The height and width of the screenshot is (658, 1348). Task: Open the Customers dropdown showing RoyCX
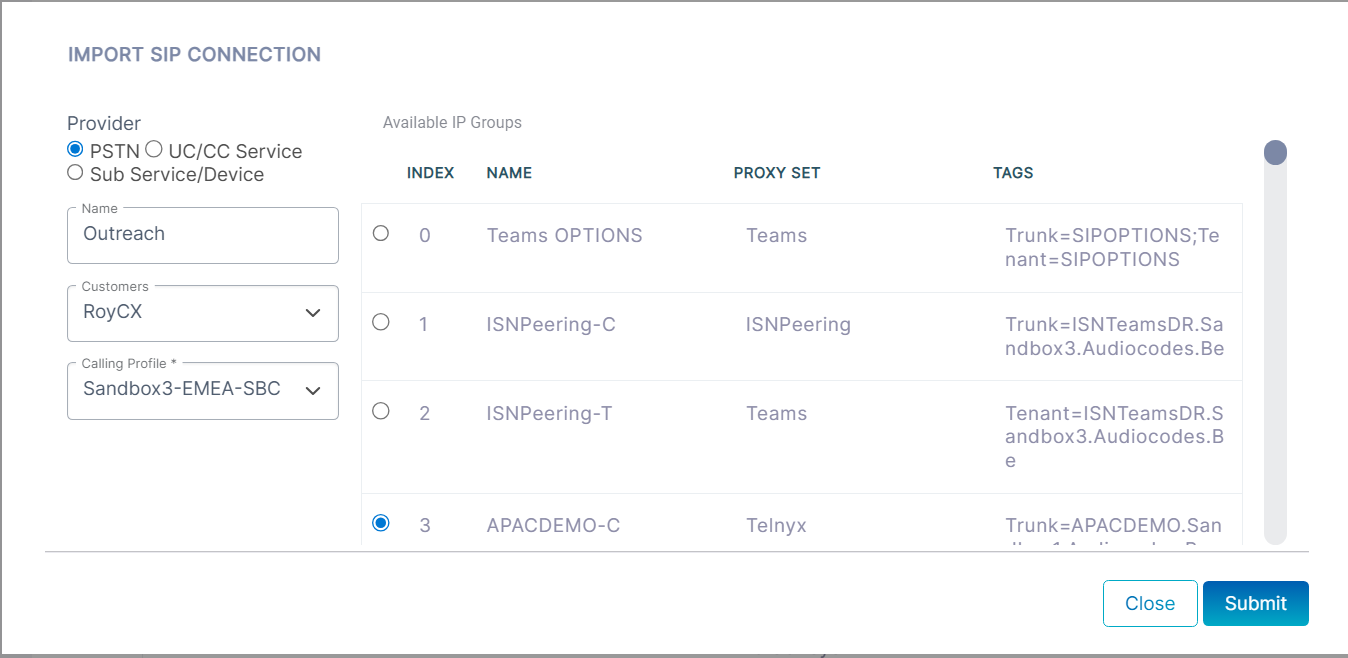pyautogui.click(x=190, y=312)
